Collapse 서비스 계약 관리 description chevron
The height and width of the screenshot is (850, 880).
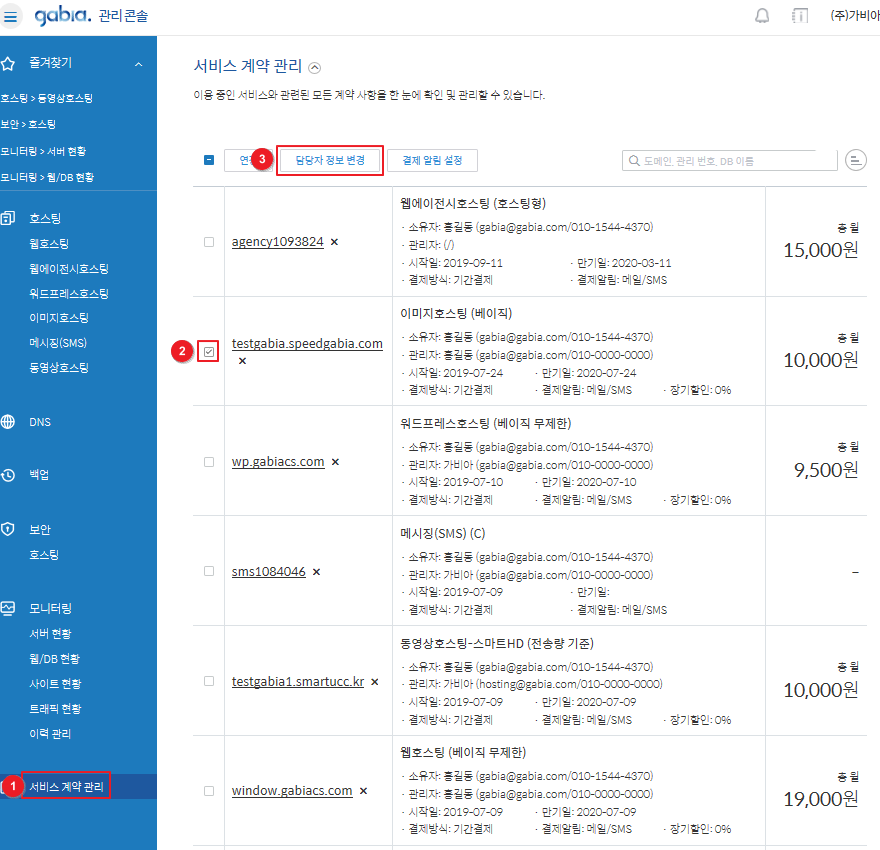[x=315, y=68]
